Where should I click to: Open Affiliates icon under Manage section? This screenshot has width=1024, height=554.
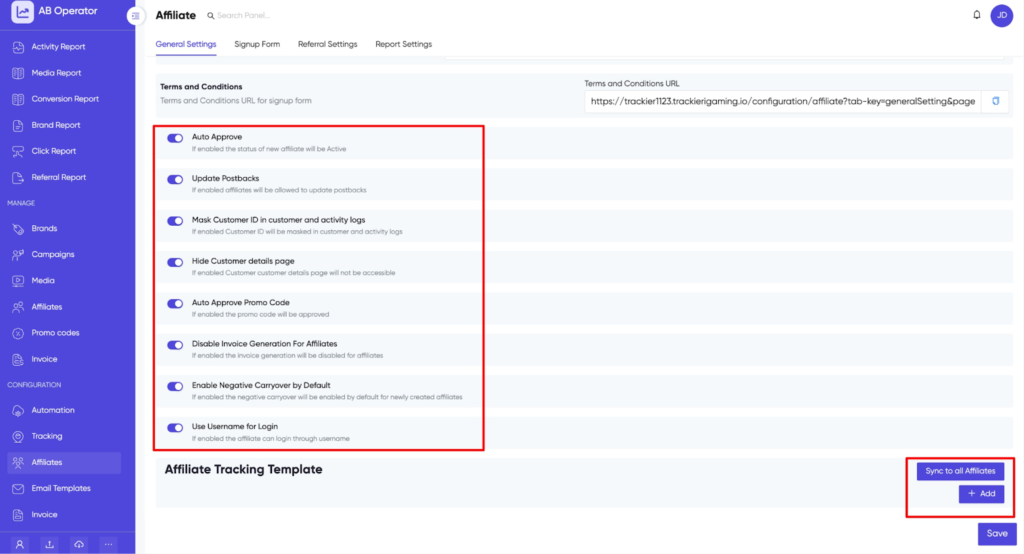point(18,307)
